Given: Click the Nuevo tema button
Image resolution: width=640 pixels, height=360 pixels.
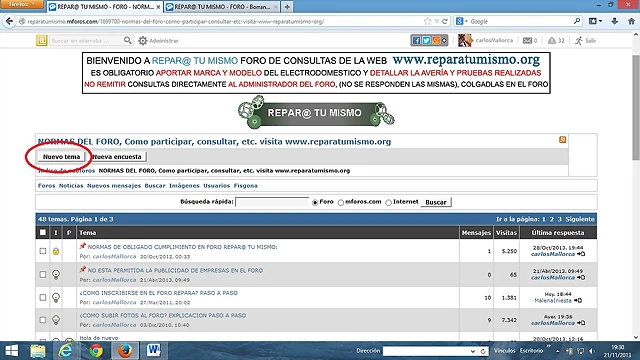Looking at the screenshot, I should pyautogui.click(x=61, y=157).
